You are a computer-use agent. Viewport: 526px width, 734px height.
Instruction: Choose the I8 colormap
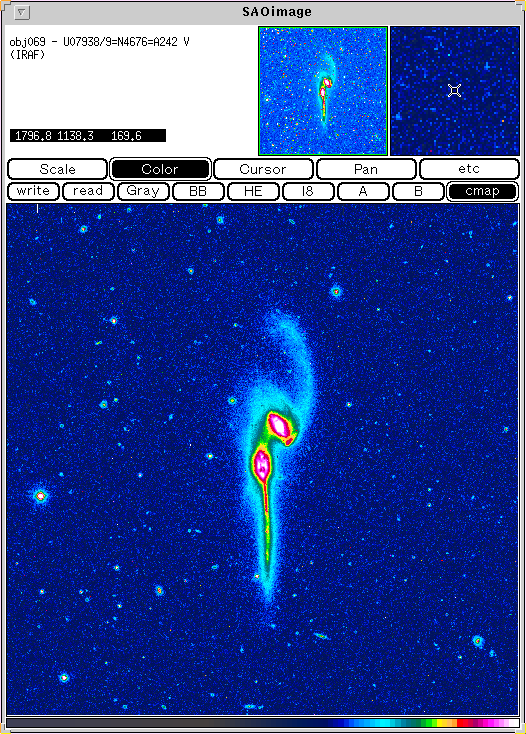click(307, 191)
